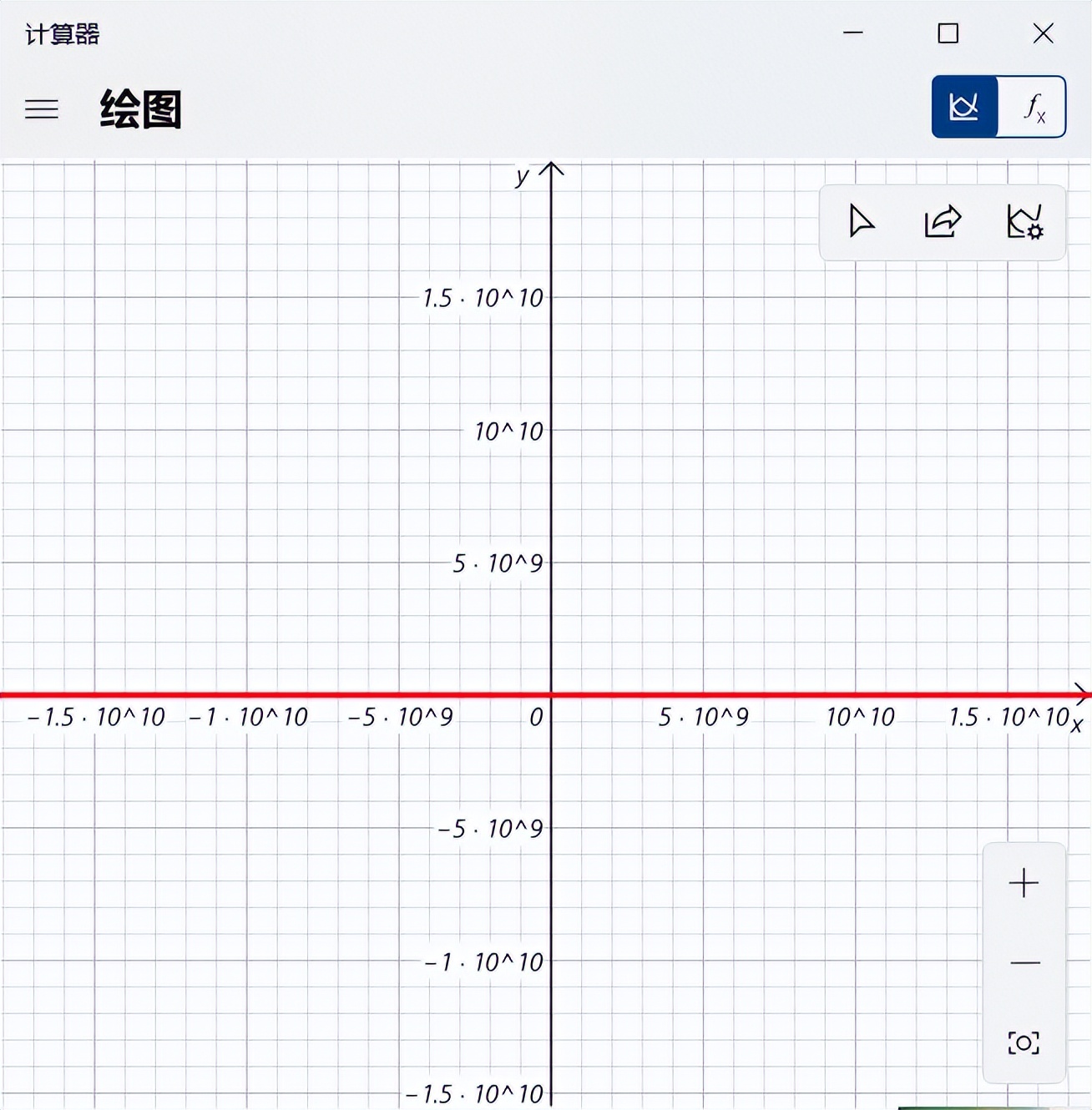
Task: Click the y-axis label −1 · 10^10
Action: click(x=483, y=962)
